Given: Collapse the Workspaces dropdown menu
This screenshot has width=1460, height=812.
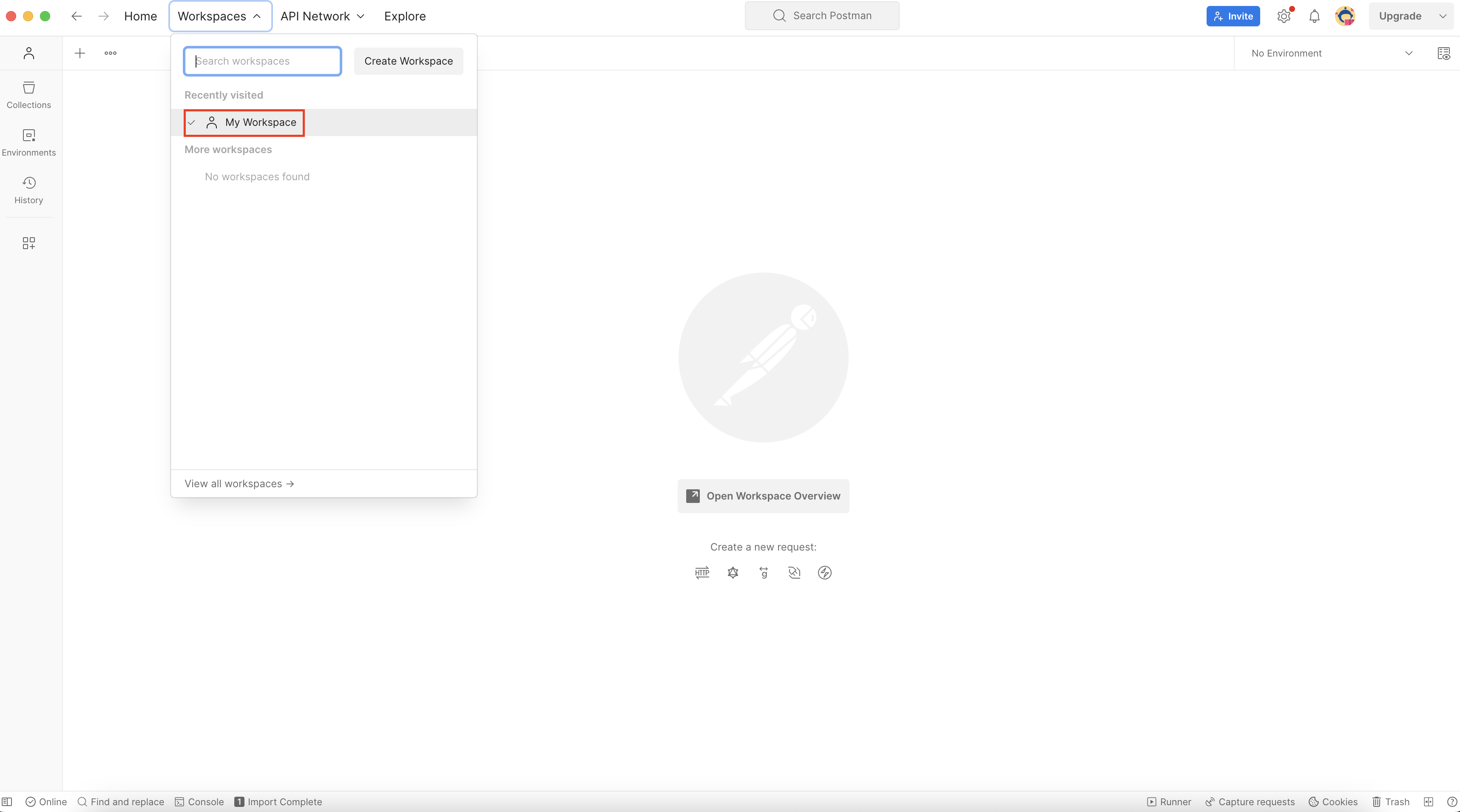Looking at the screenshot, I should (220, 16).
